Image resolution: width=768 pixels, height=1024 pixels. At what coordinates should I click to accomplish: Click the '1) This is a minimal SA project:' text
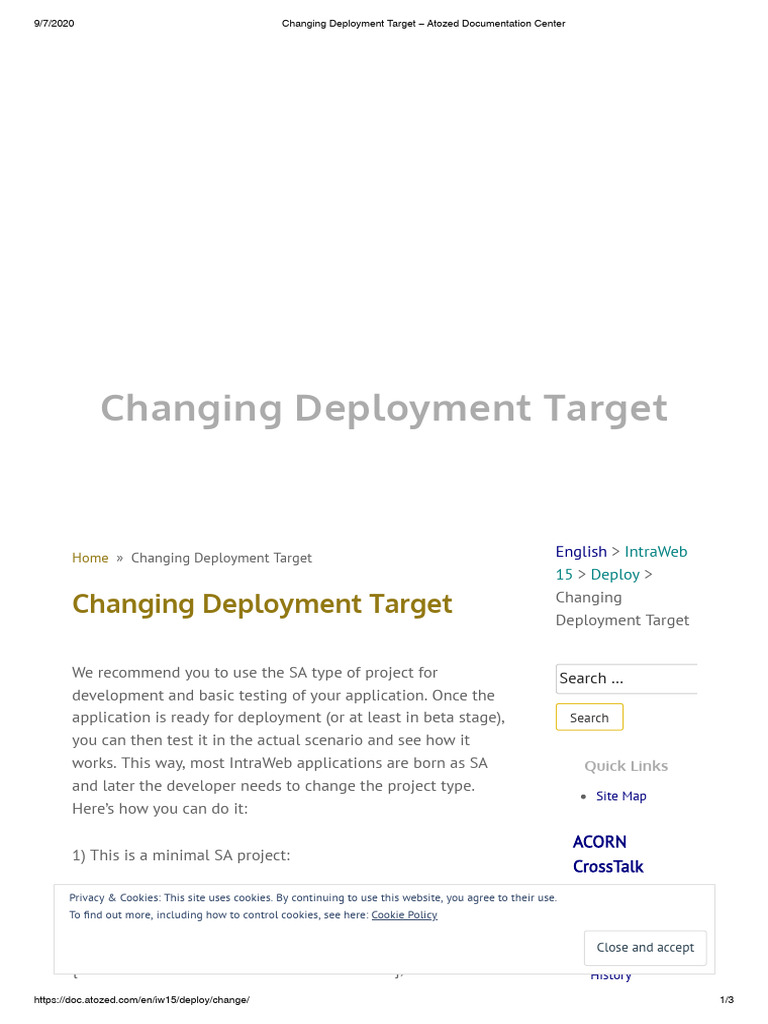[x=181, y=856]
